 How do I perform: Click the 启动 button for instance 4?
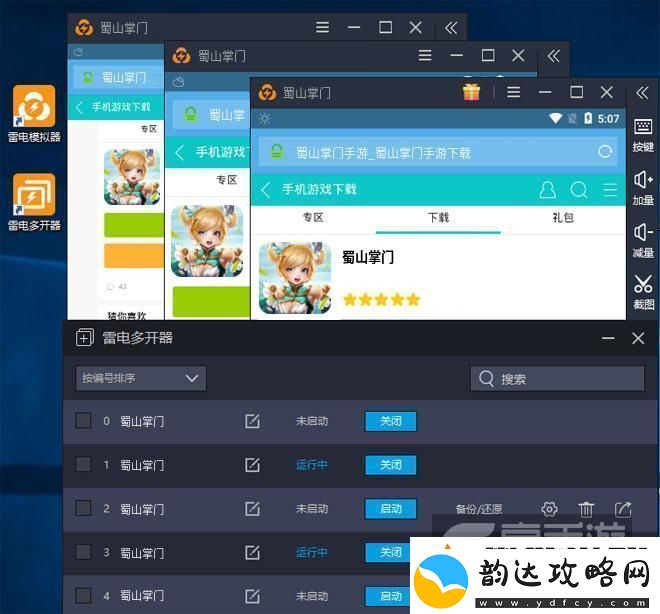click(388, 596)
